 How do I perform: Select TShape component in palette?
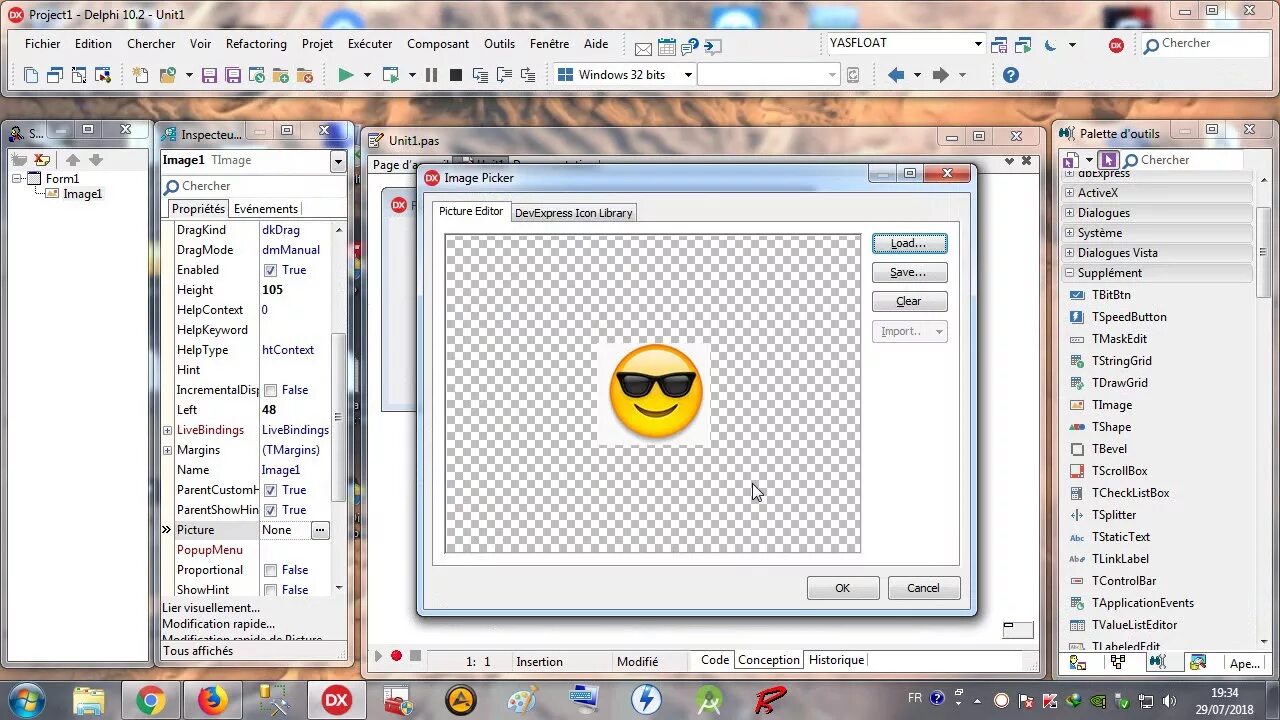click(x=1111, y=427)
